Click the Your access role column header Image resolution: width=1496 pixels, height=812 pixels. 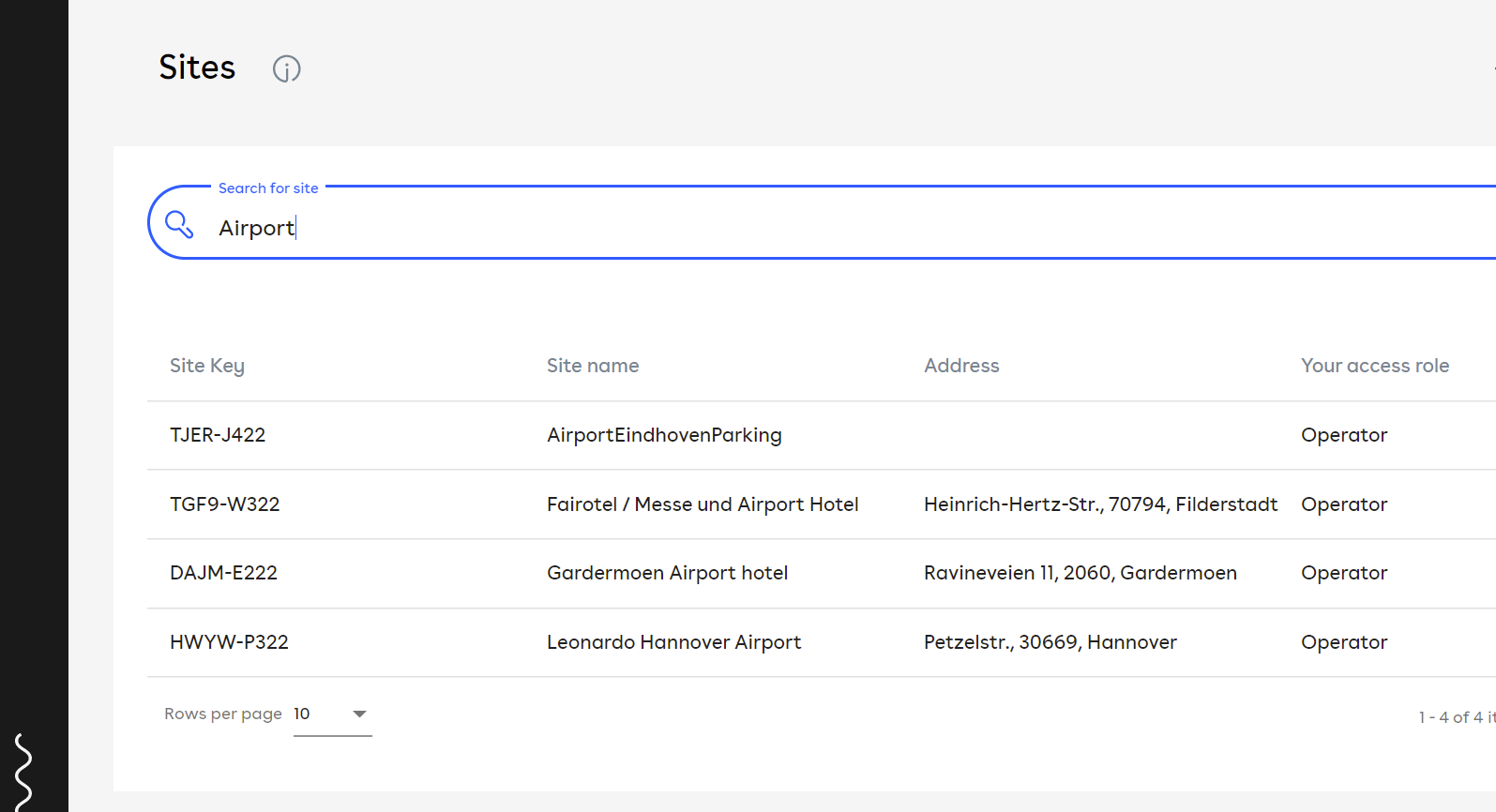coord(1375,366)
